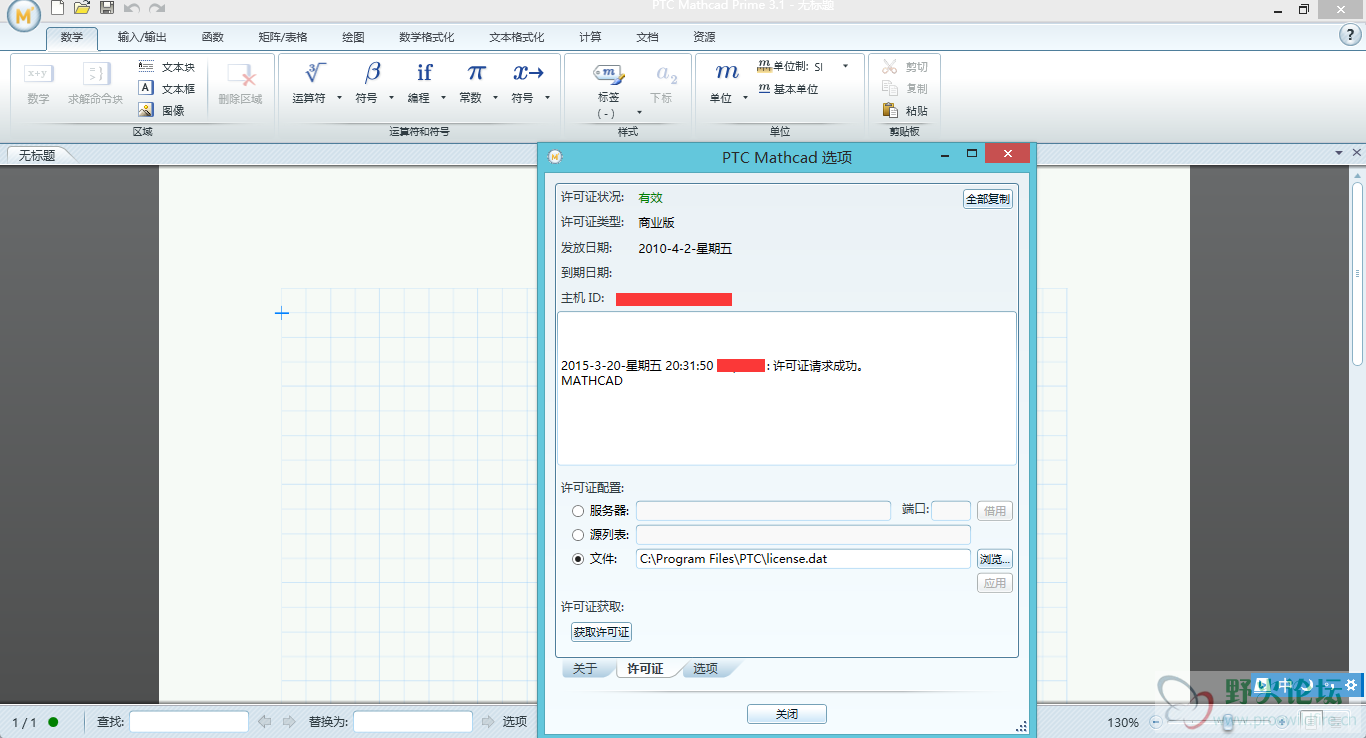Open the help question mark icon
Viewport: 1366px width, 738px height.
coord(1349,35)
